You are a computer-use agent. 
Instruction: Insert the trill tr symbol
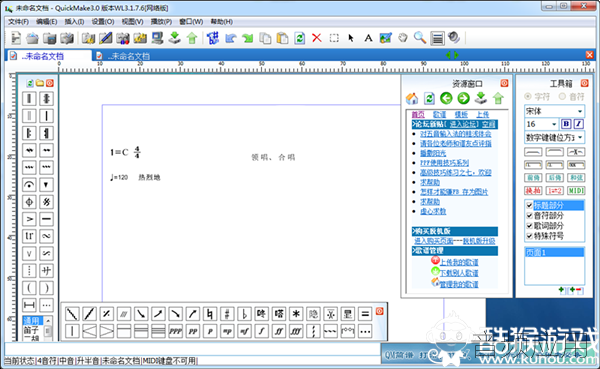pyautogui.click(x=29, y=236)
